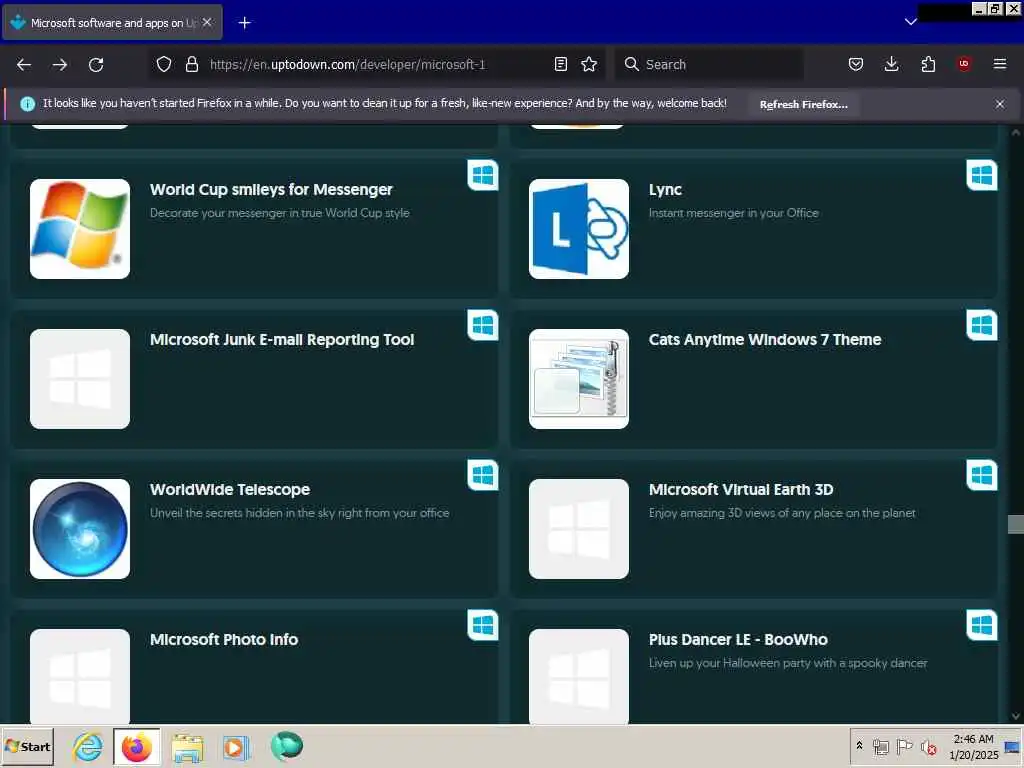Viewport: 1024px width, 768px height.
Task: Open Pocket save icon
Action: click(x=856, y=64)
